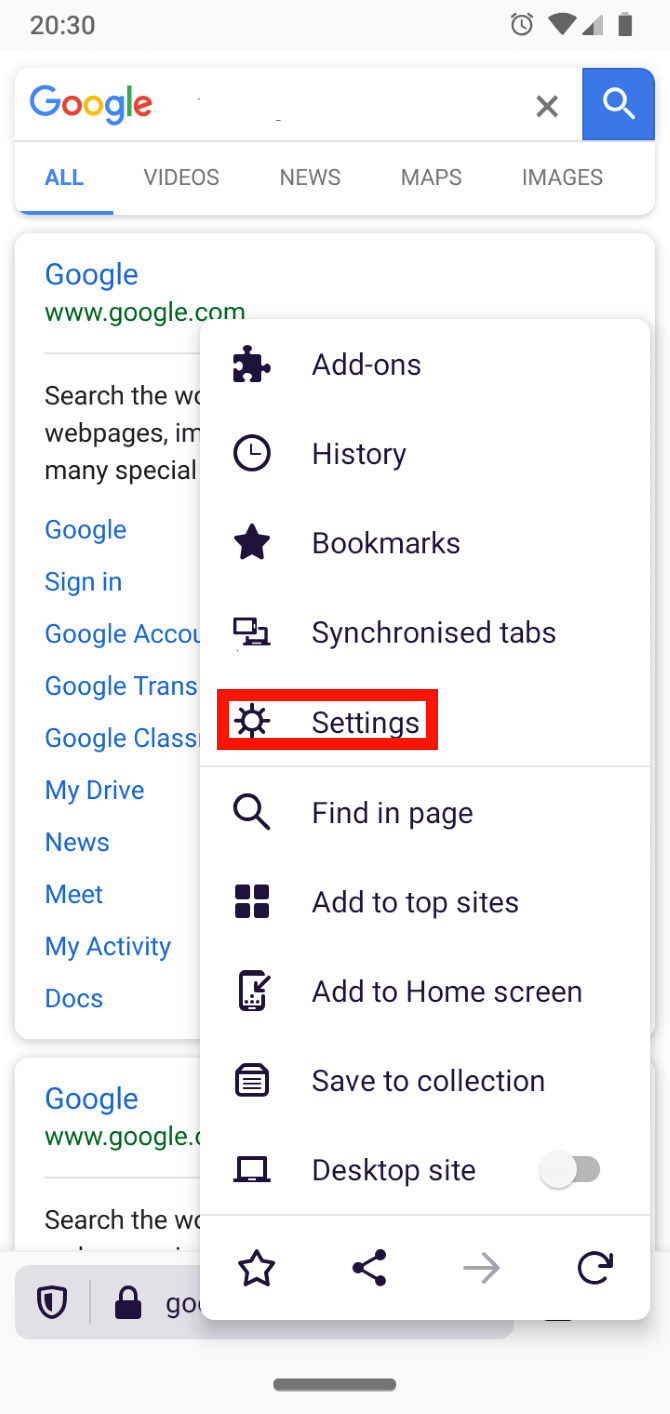
Task: Choose Add to Home screen
Action: [x=446, y=992]
